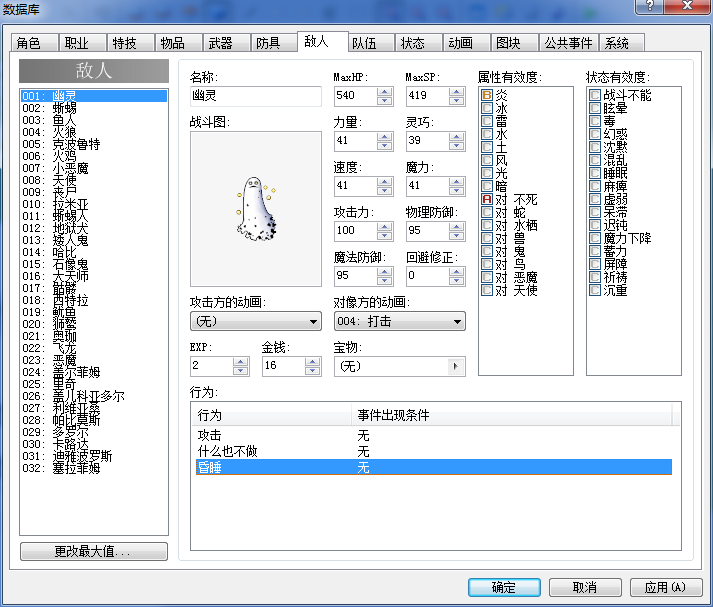Increase MaxHP with the up spinner arrow
This screenshot has width=713, height=607.
pyautogui.click(x=385, y=92)
